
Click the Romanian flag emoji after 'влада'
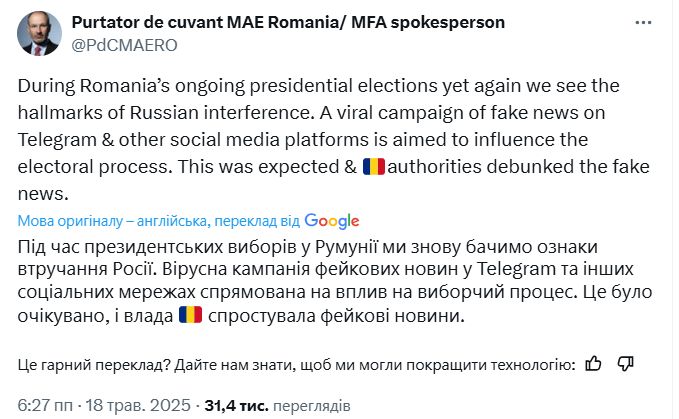[190, 316]
